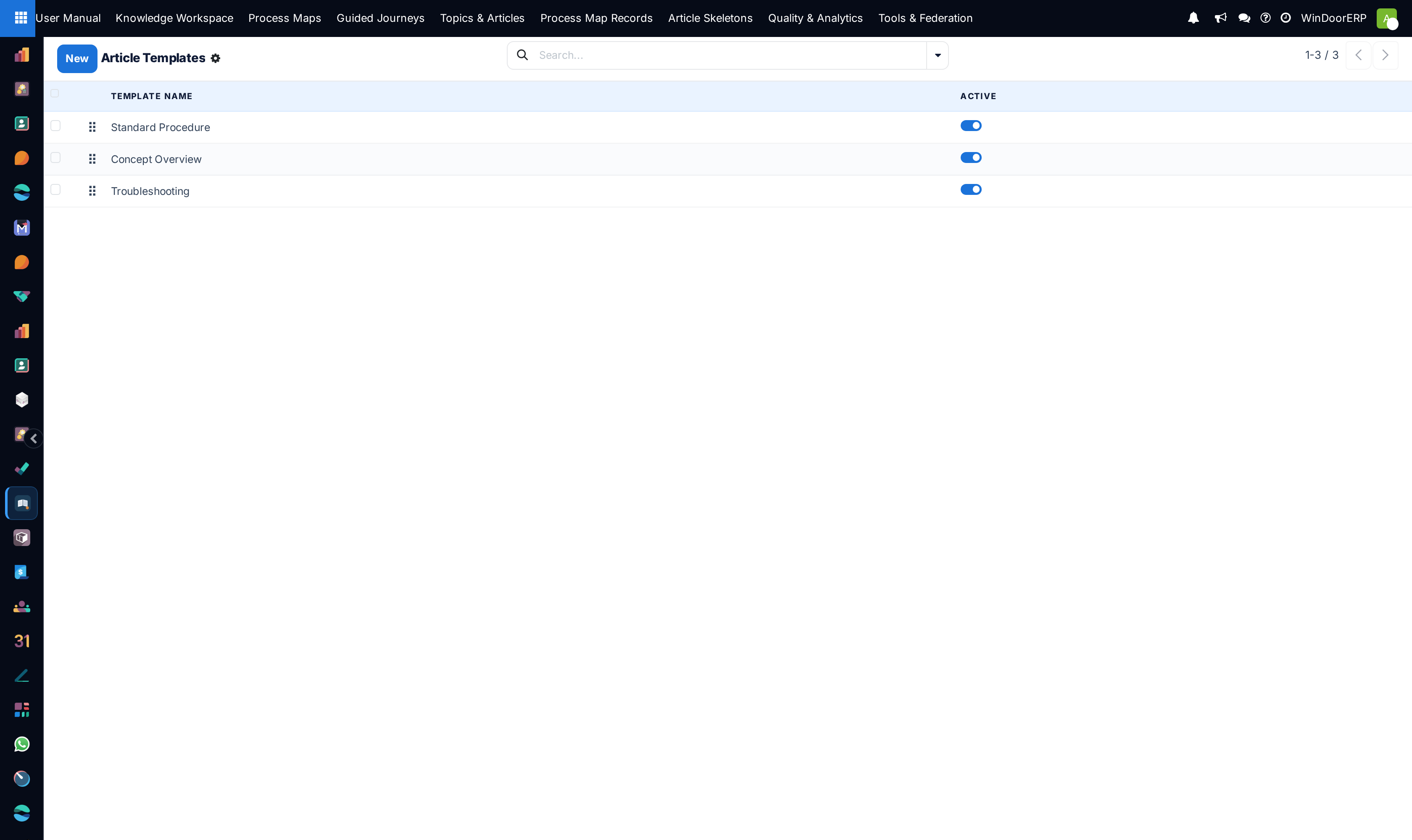Open the blue dollar invoice app in the sidebar

coord(21,572)
